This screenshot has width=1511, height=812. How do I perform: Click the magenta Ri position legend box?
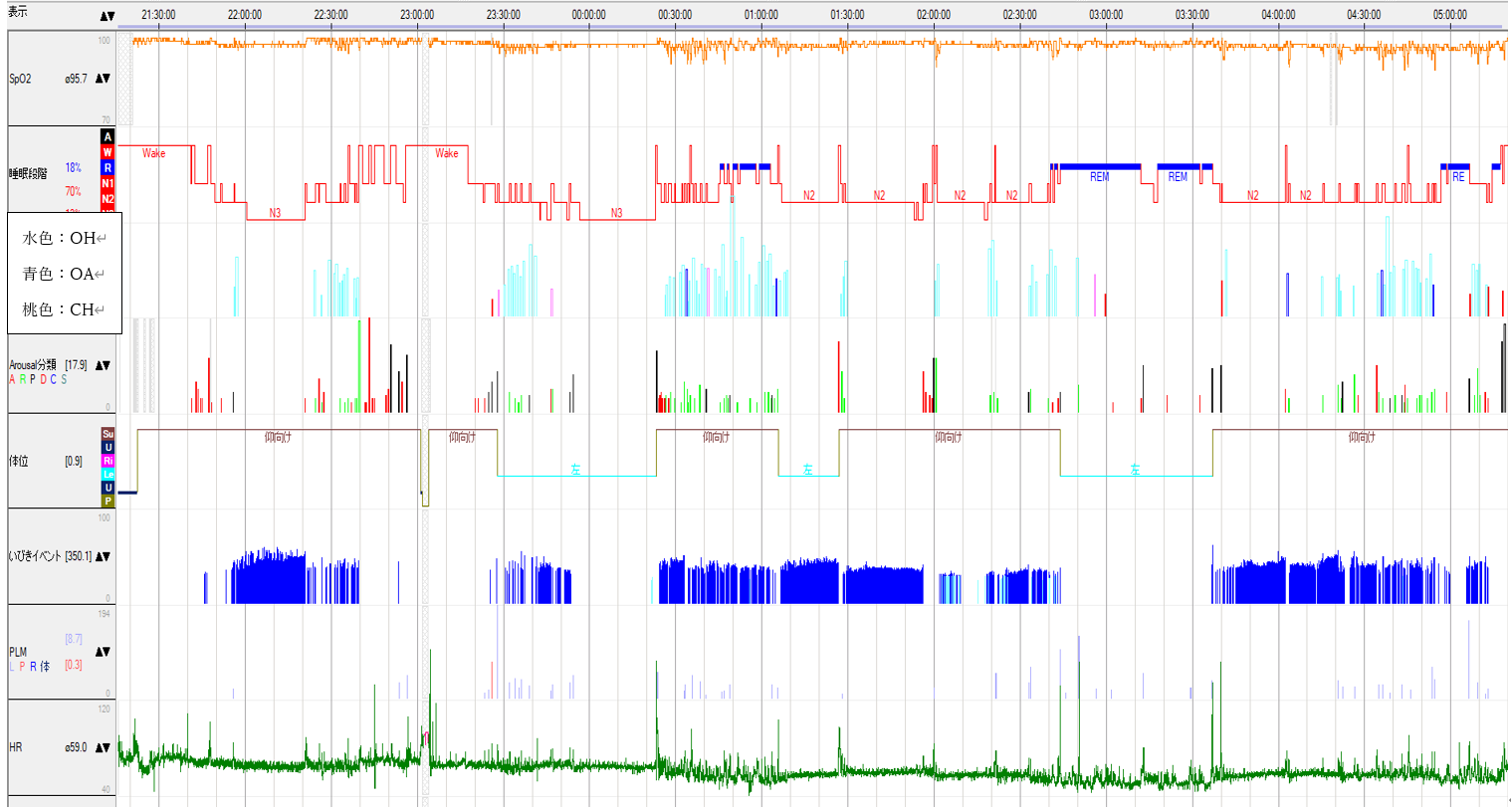[x=108, y=461]
